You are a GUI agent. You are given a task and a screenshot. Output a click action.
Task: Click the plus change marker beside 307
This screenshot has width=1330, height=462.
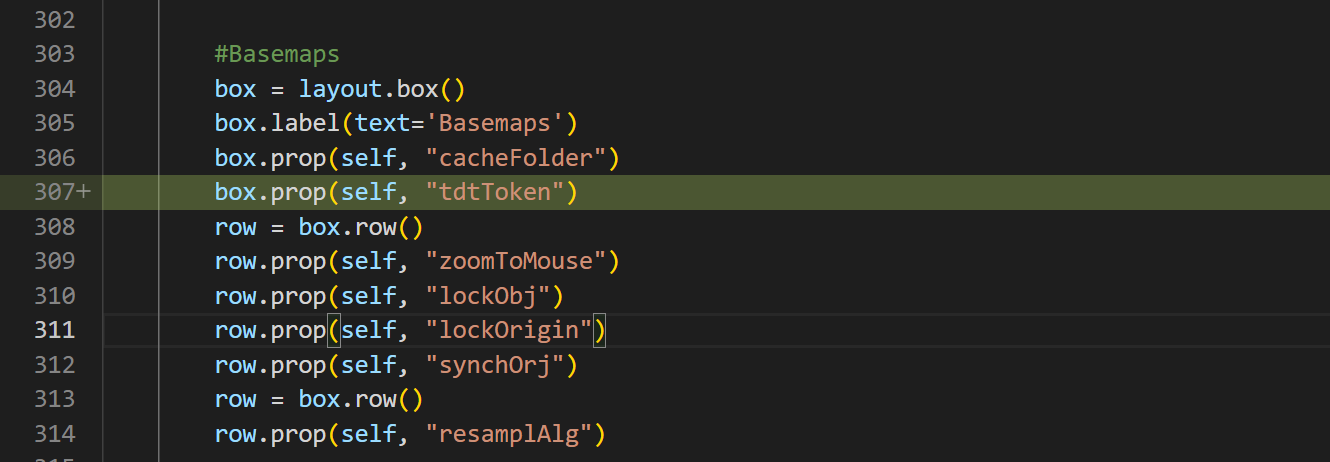pos(84,192)
